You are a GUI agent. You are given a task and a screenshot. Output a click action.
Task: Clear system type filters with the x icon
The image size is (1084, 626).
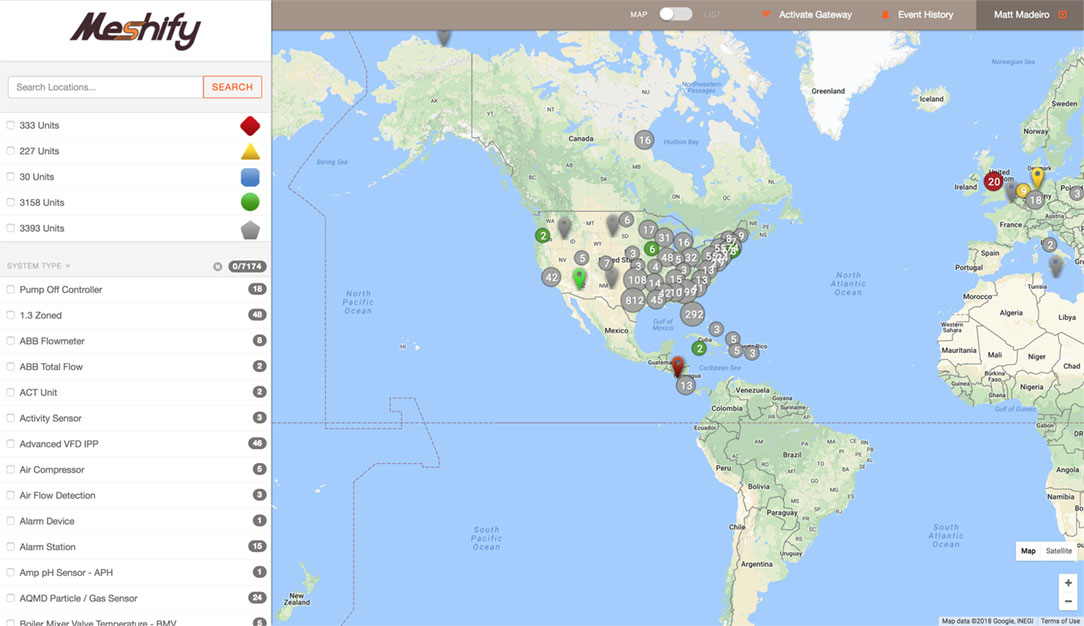218,266
